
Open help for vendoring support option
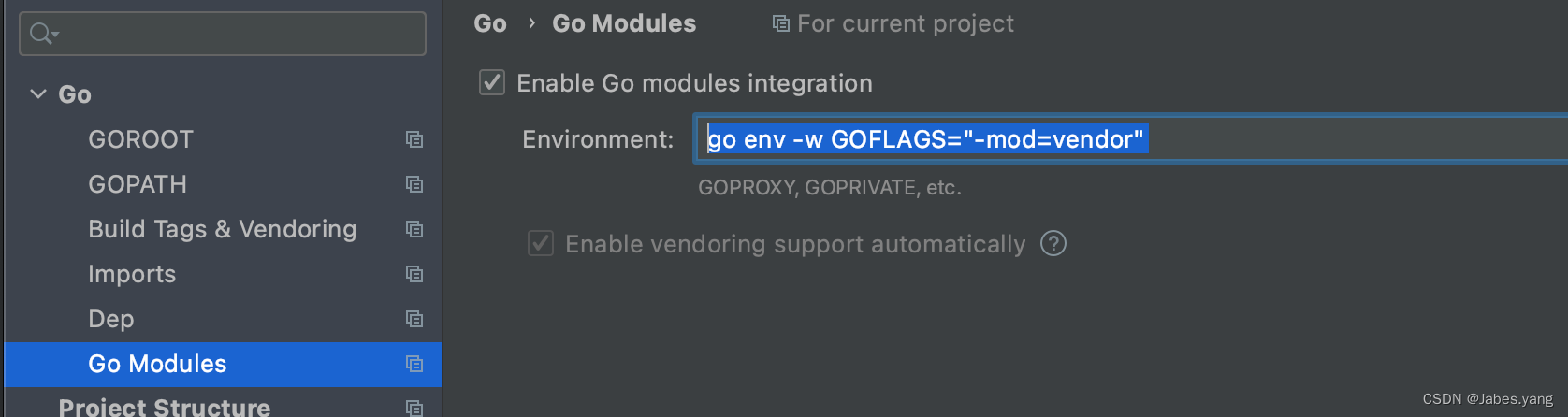(1053, 244)
